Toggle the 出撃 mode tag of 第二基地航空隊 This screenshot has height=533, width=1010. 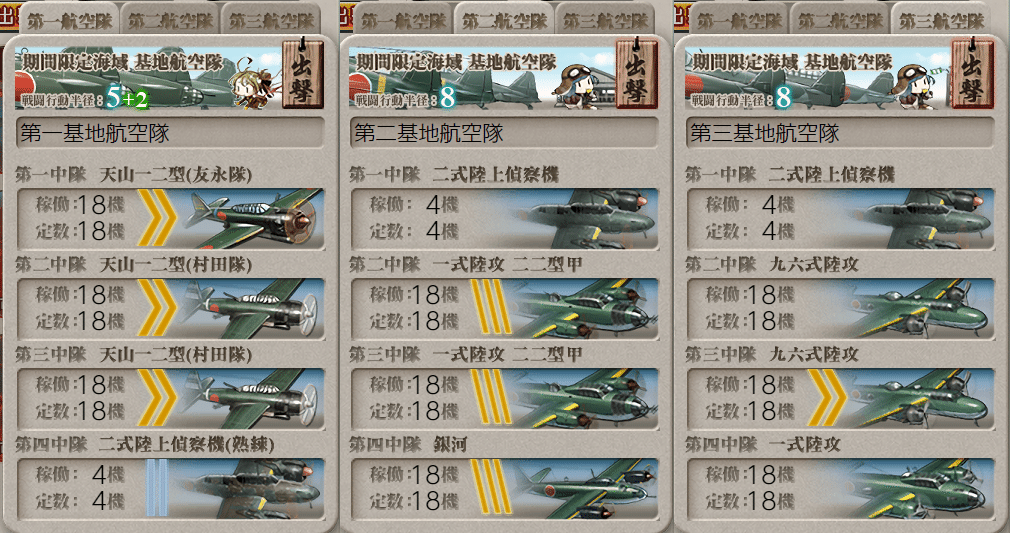pos(636,74)
